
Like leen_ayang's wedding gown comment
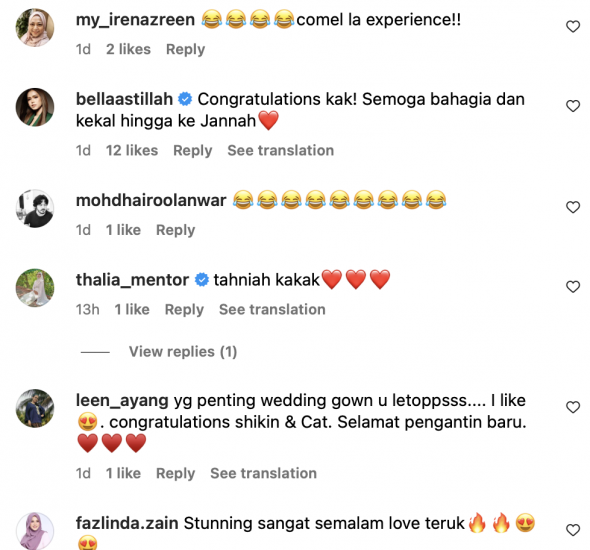(573, 407)
